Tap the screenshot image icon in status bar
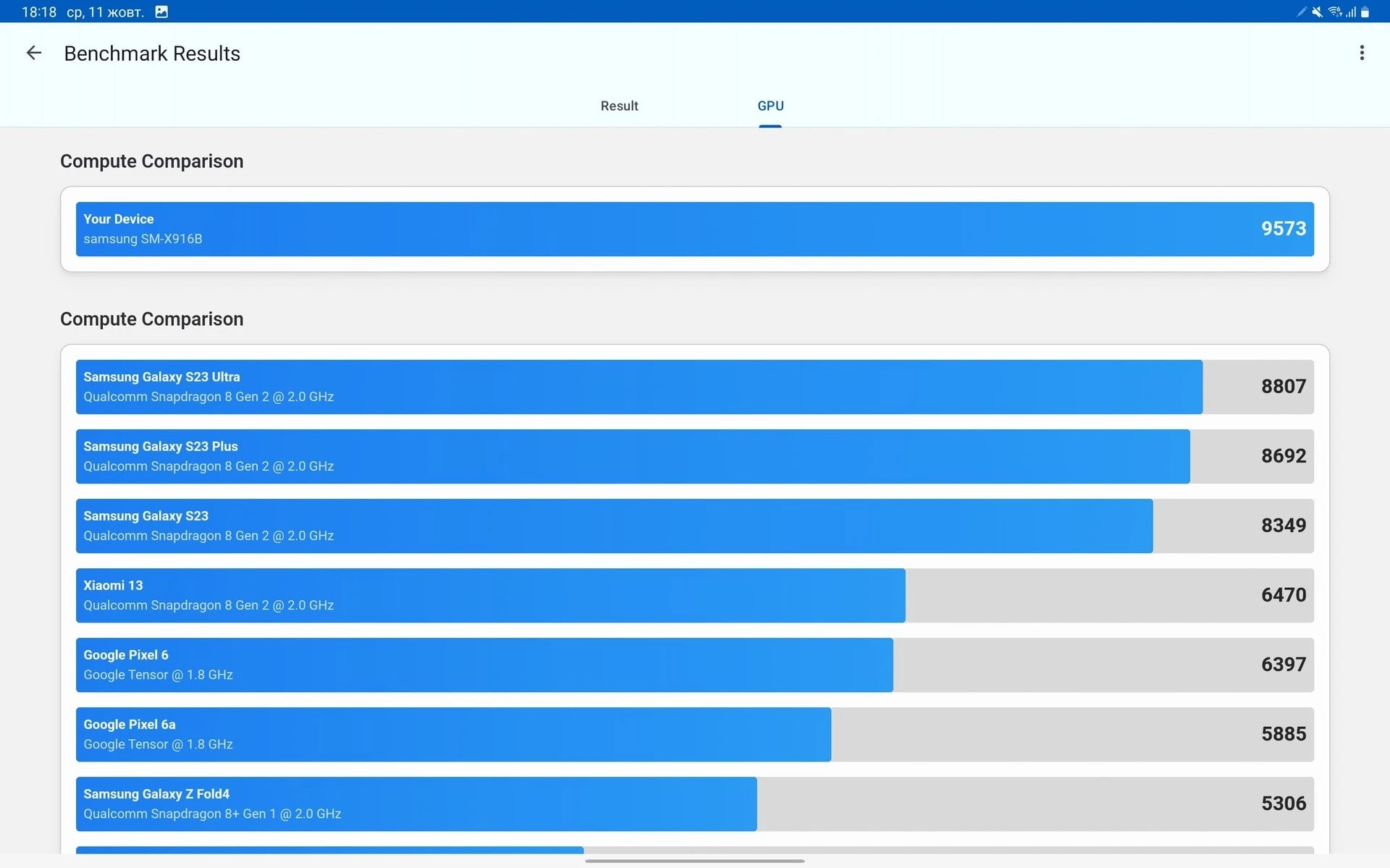The width and height of the screenshot is (1390, 868). point(161,12)
